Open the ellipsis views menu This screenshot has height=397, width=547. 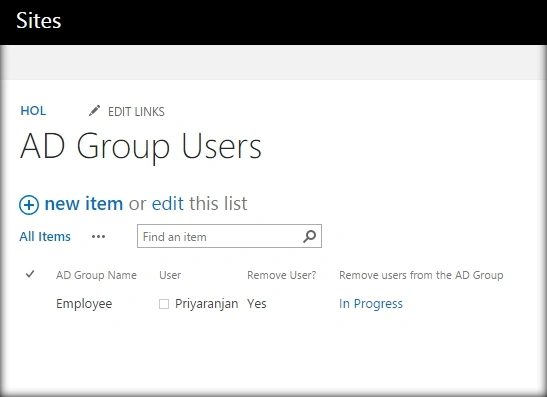tap(98, 237)
